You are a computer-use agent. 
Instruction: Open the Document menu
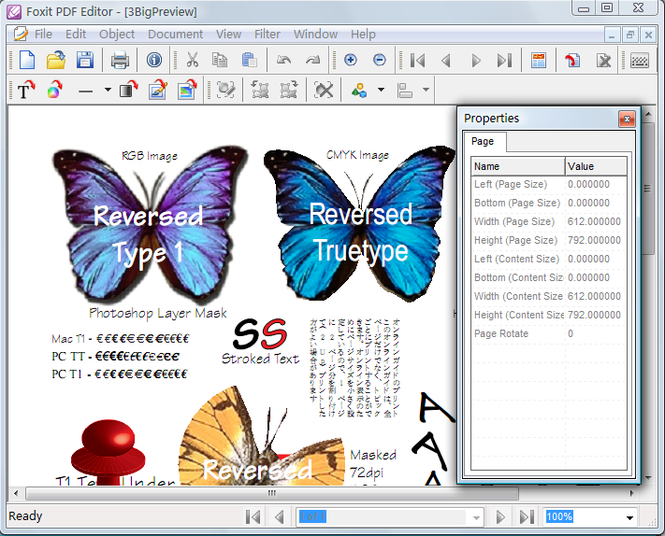pos(175,34)
